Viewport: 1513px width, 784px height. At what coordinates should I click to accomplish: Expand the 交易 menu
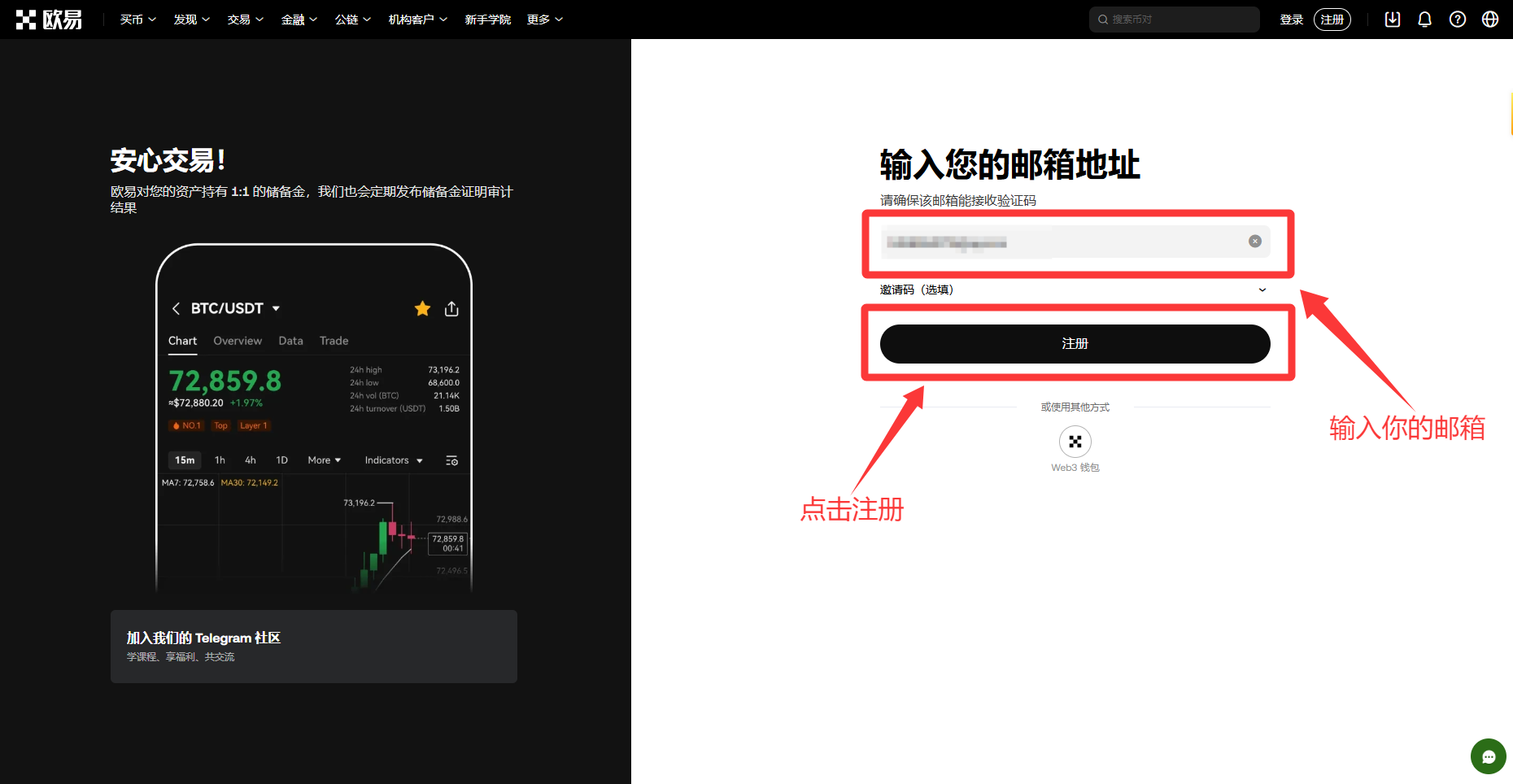[245, 20]
